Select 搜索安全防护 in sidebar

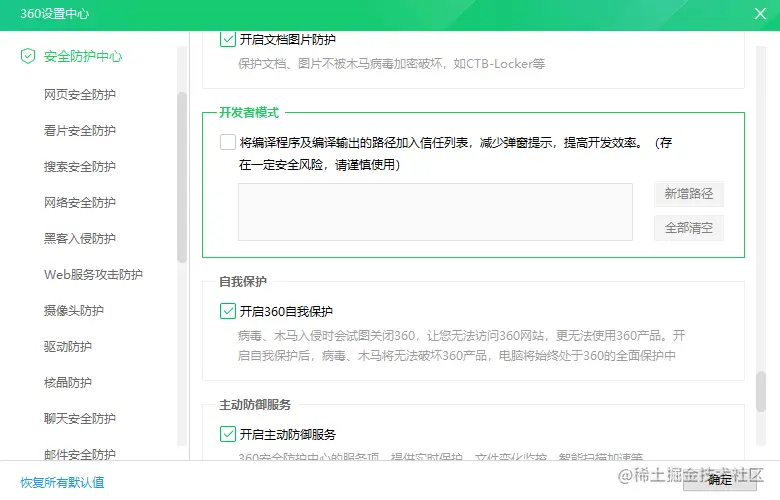point(80,166)
